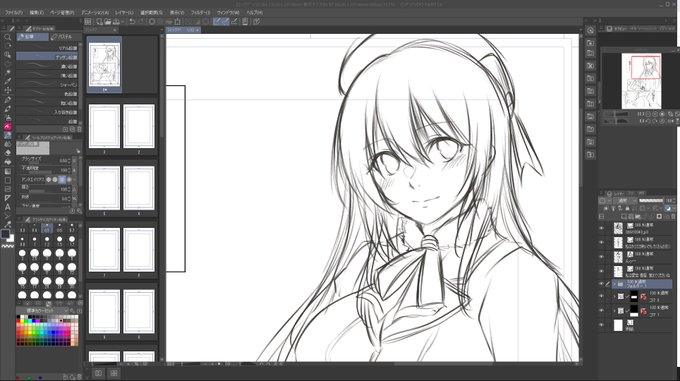
Task: Click the highlighted blue icon in the layer panel toolbar
Action: (668, 209)
